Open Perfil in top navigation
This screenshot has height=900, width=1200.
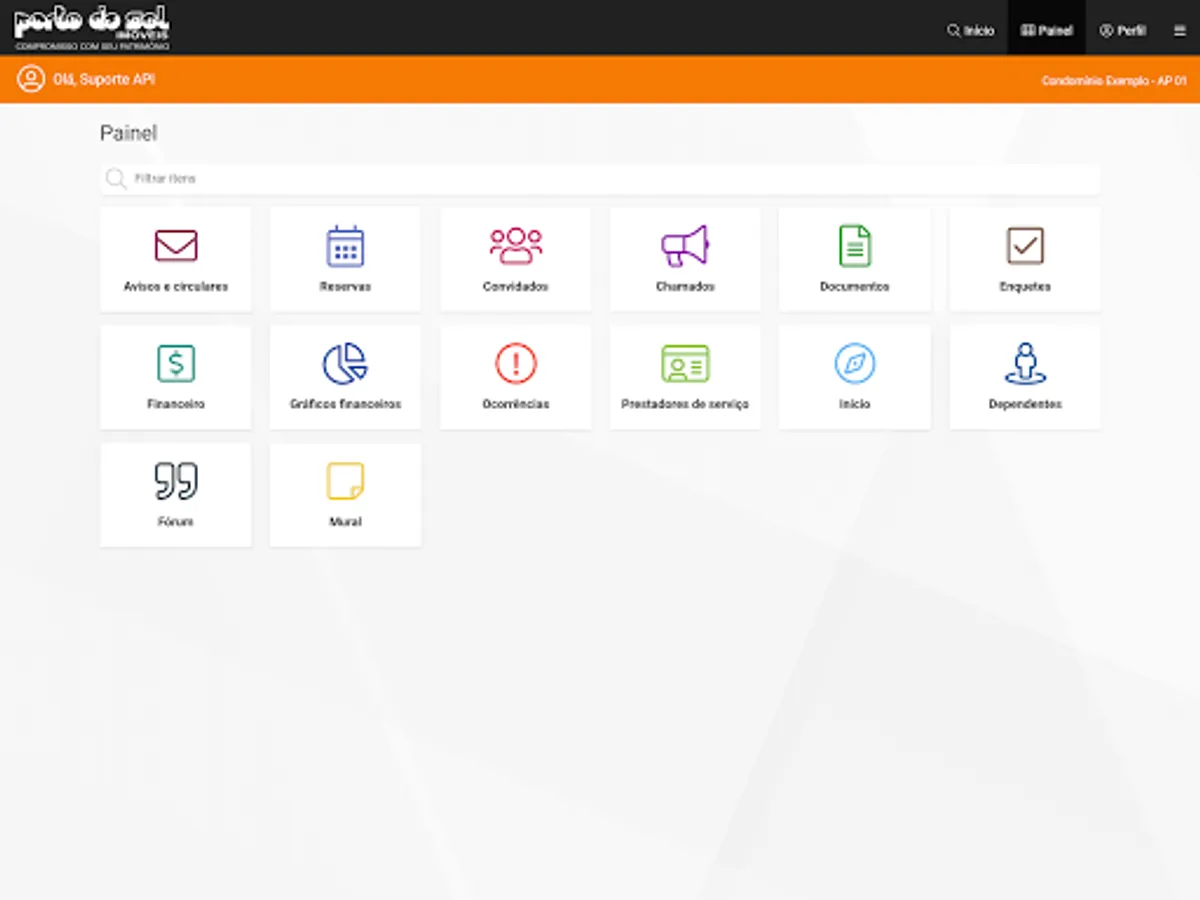click(x=1122, y=31)
